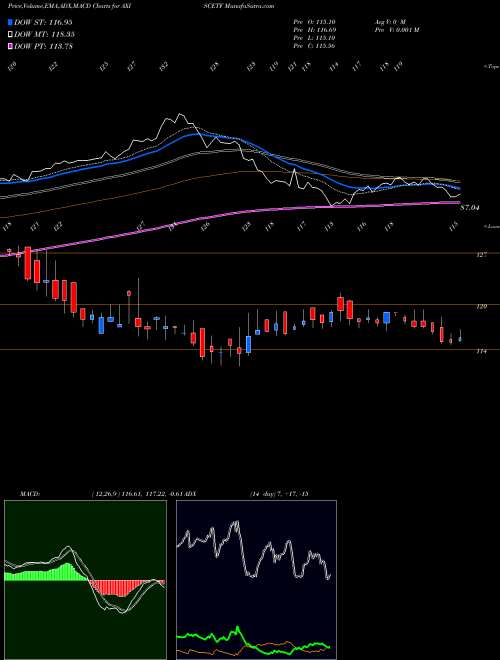Click the ADX '(14 day) 7, +17, -15' readout

point(279,493)
